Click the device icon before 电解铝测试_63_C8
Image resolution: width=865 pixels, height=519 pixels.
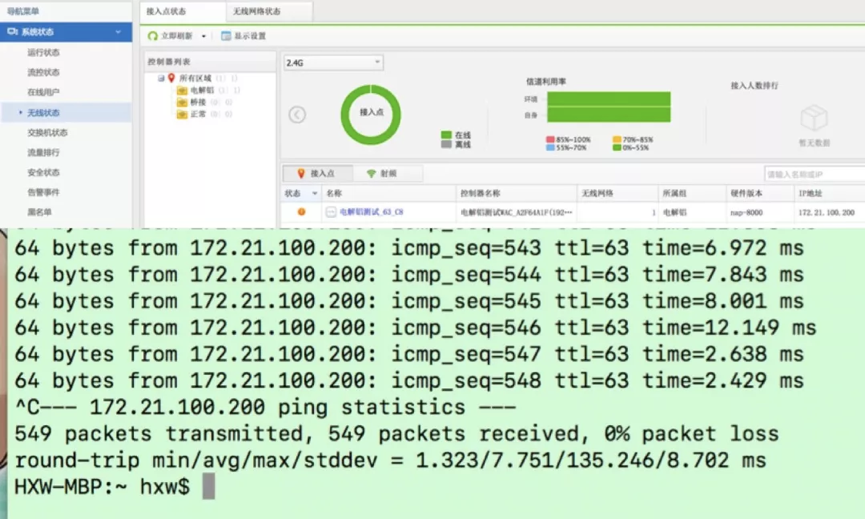click(x=331, y=212)
